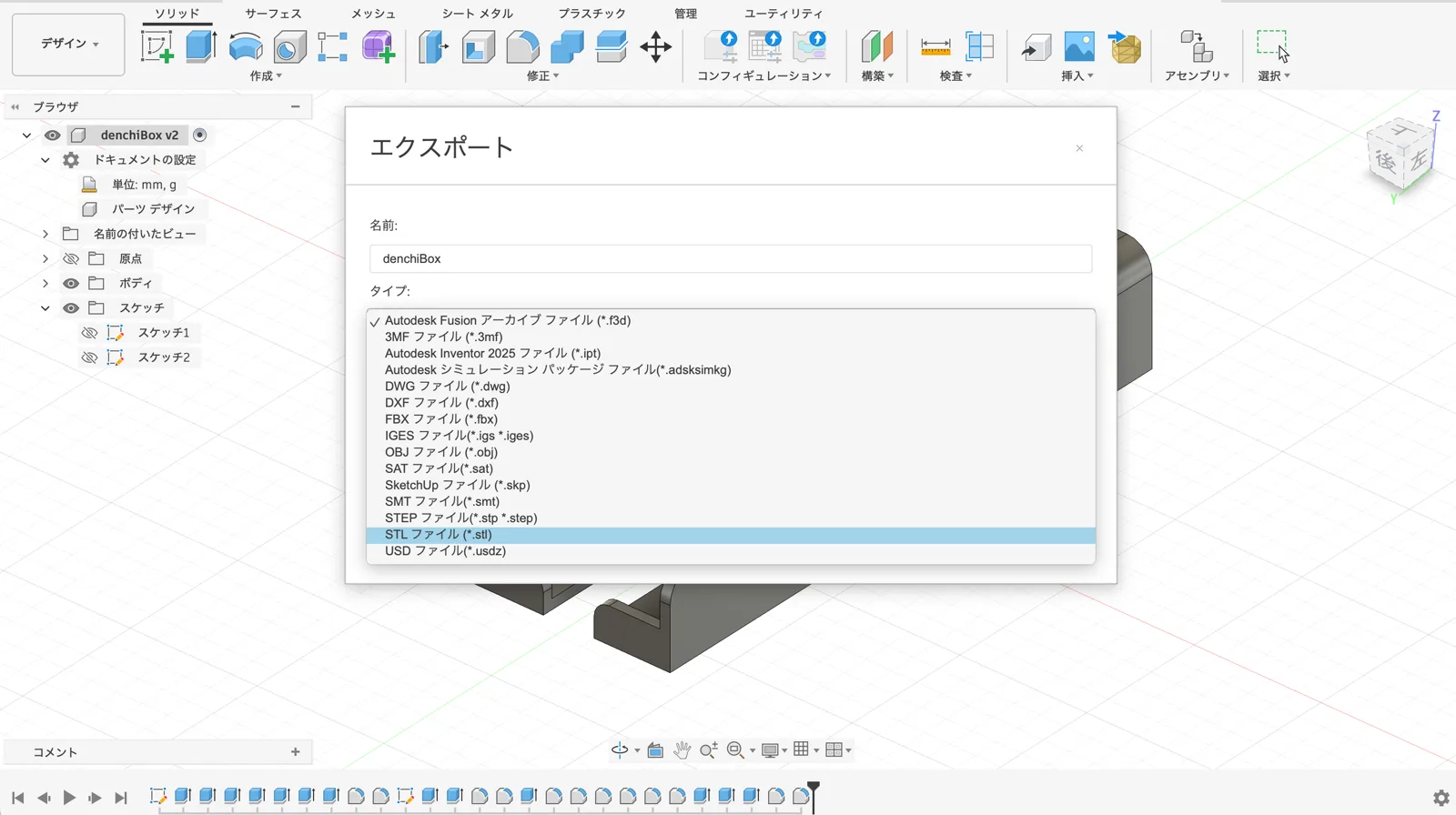Select the Create Form purple box tool
The width and height of the screenshot is (1456, 815).
tap(378, 46)
